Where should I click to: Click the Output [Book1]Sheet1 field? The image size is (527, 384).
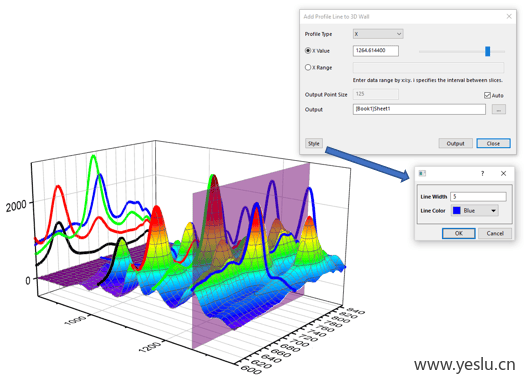click(x=419, y=109)
